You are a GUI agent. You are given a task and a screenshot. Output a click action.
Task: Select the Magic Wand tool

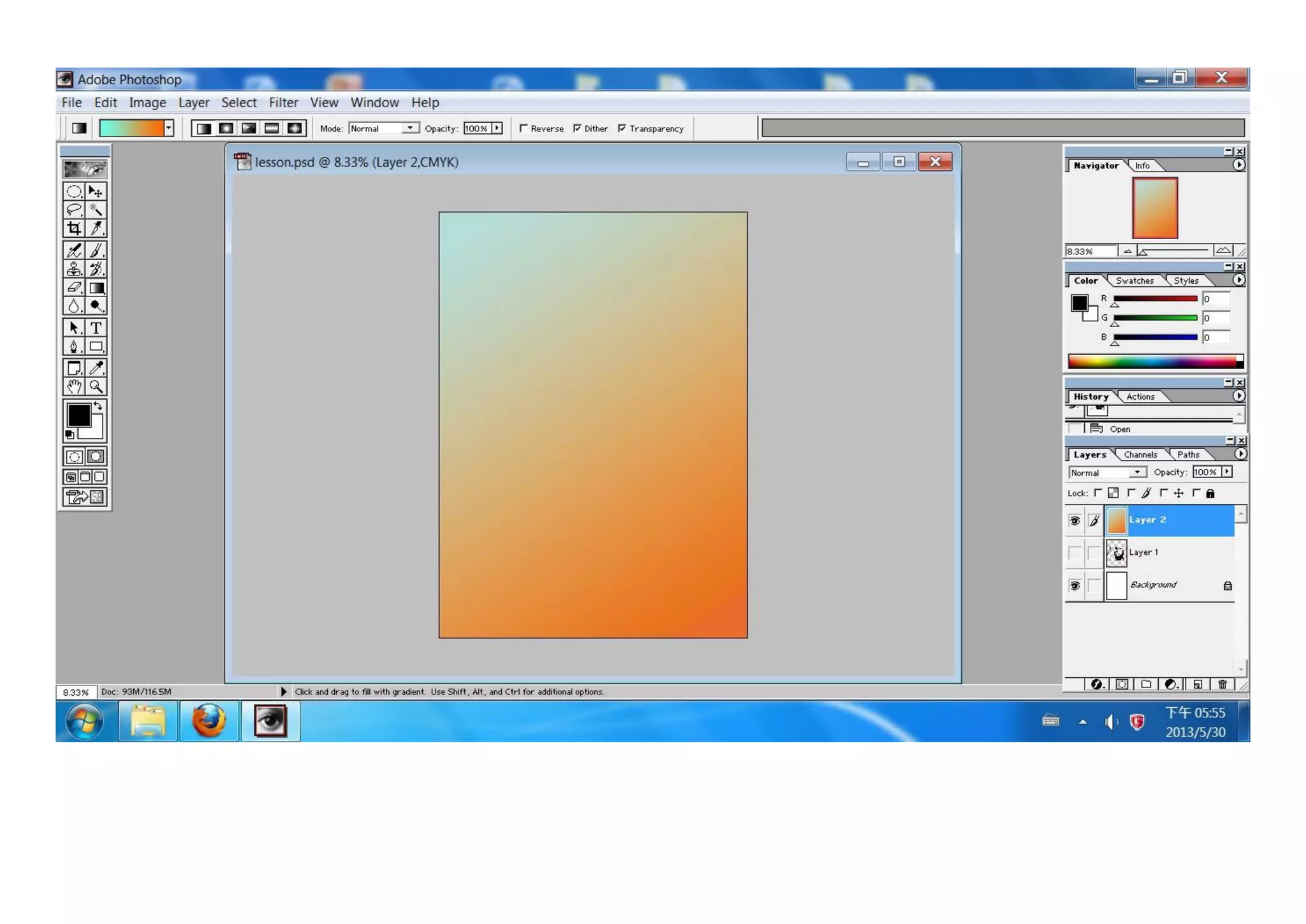(x=96, y=210)
